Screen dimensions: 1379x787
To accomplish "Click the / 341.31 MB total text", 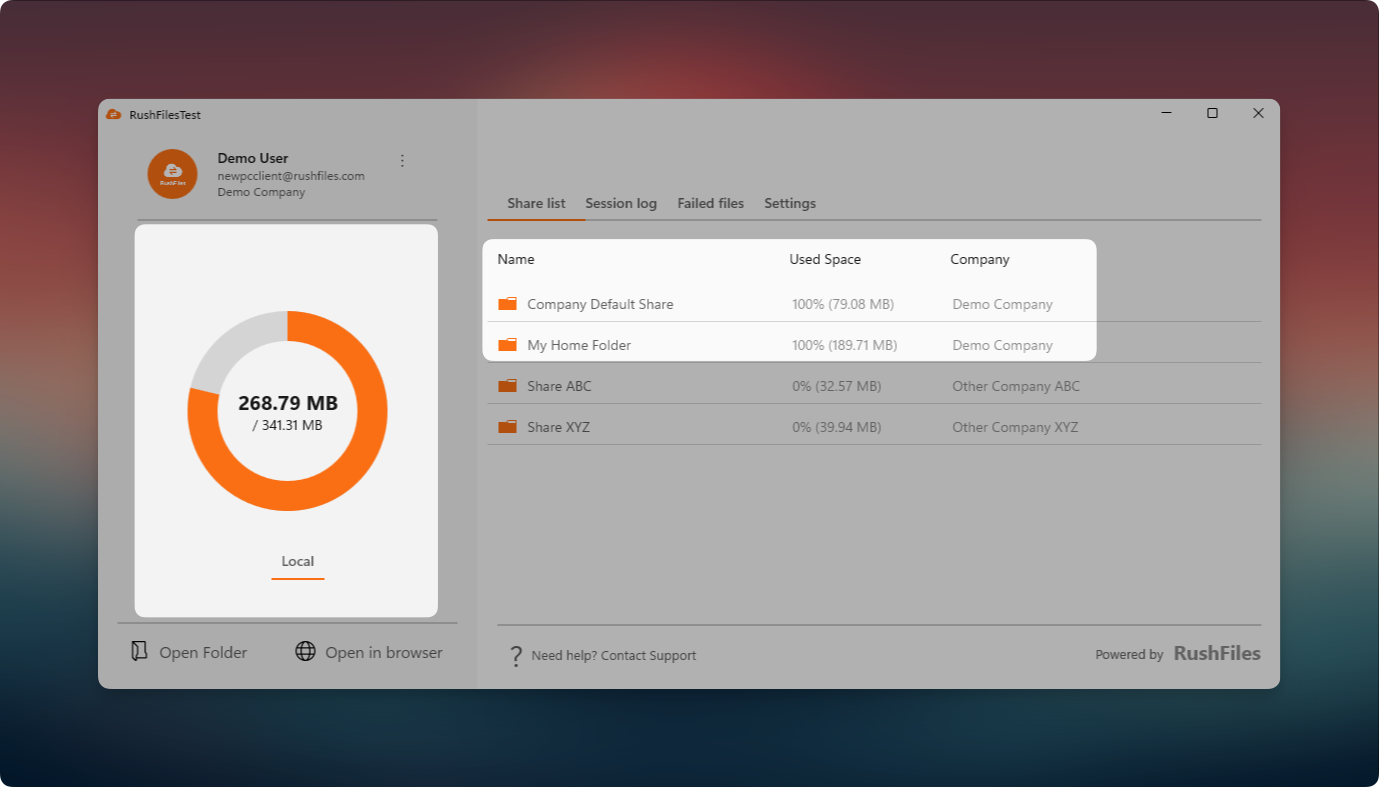I will point(288,425).
